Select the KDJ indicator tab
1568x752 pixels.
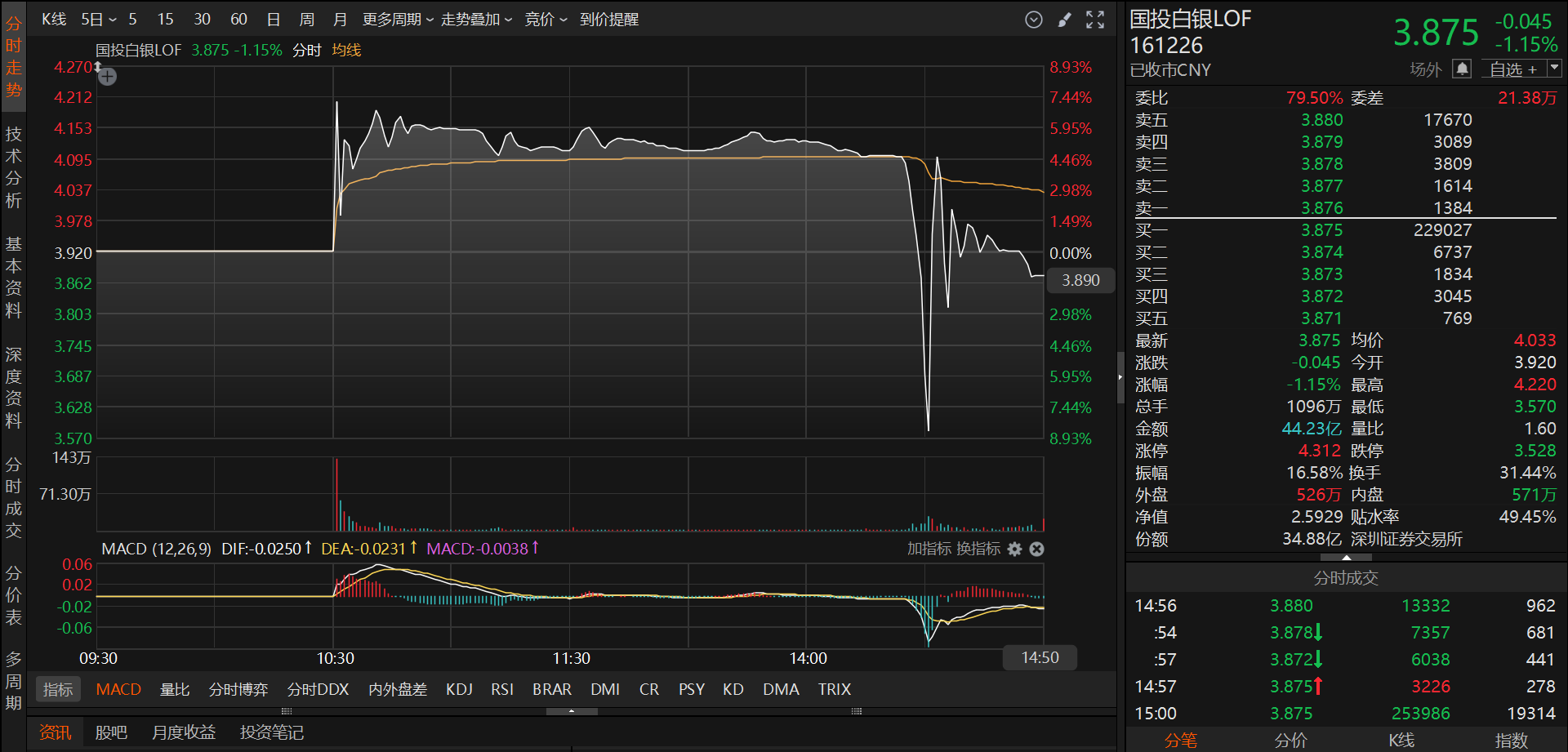click(460, 689)
